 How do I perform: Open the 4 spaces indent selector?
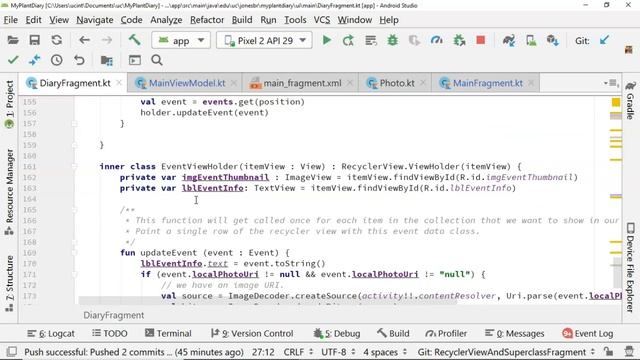click(385, 352)
